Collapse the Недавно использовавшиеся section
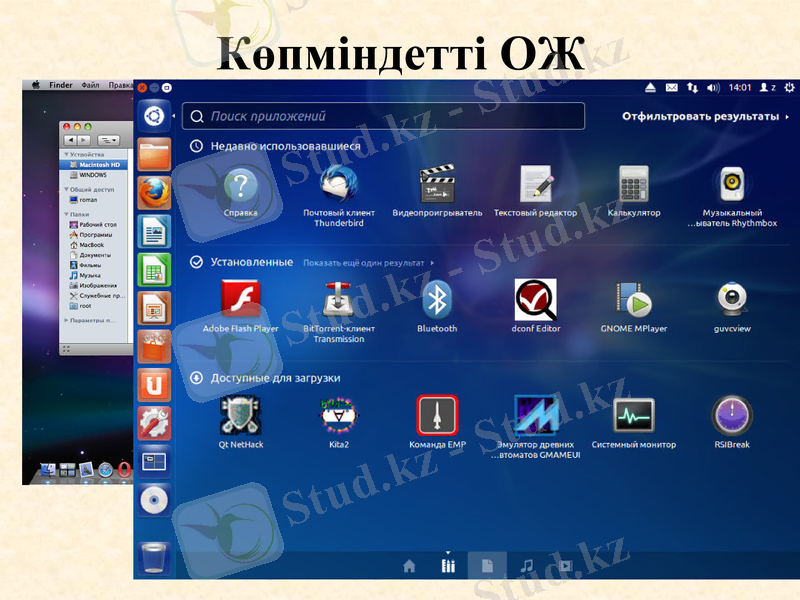Viewport: 800px width, 600px height. click(x=197, y=146)
